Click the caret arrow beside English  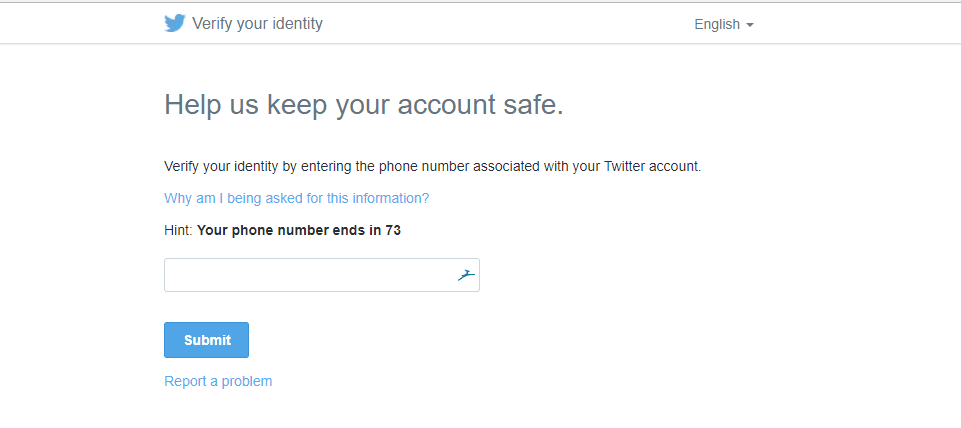(750, 25)
